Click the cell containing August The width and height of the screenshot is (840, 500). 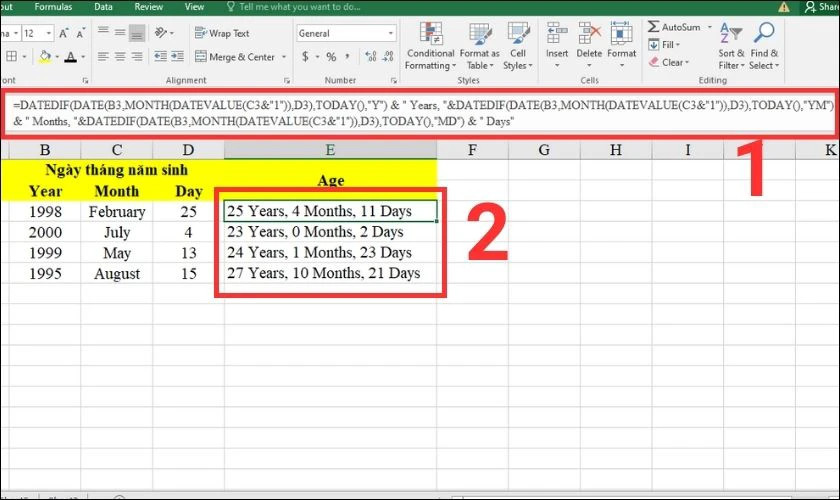click(117, 273)
